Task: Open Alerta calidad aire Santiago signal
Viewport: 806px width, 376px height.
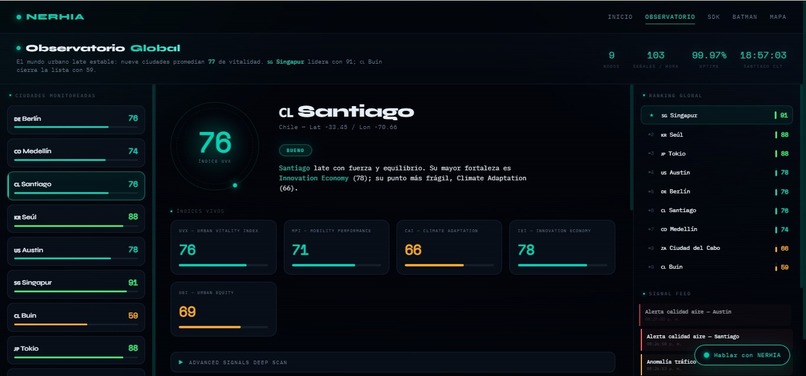Action: [x=716, y=339]
